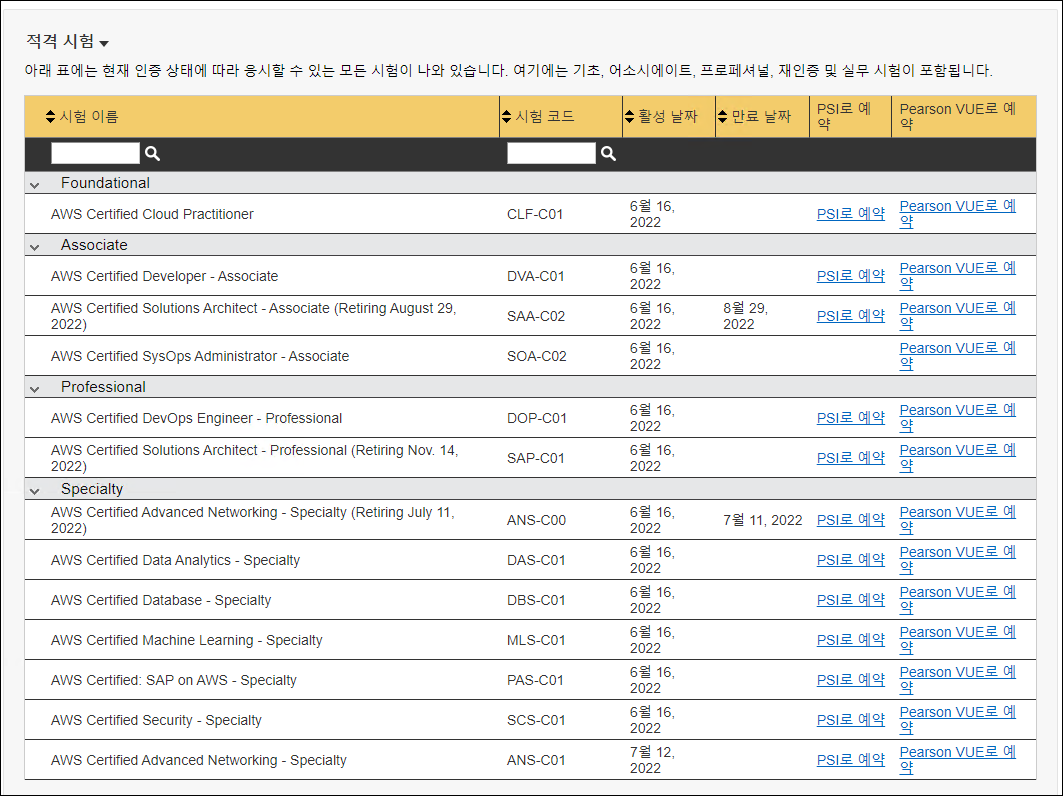Open Pearson VUE link for Cloud Practitioner
Image resolution: width=1063 pixels, height=796 pixels.
[957, 214]
